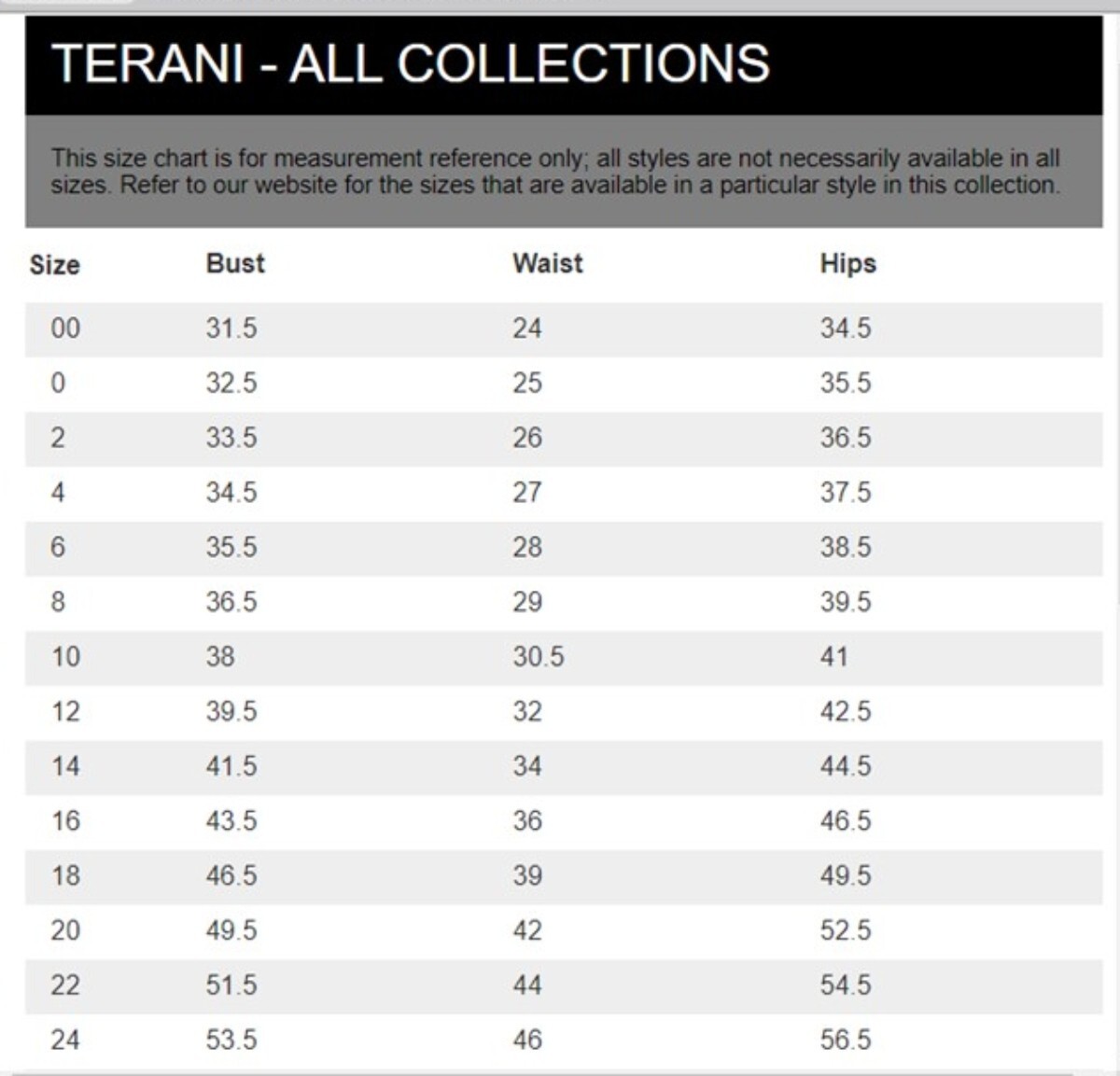Select the Bust column header

click(235, 263)
